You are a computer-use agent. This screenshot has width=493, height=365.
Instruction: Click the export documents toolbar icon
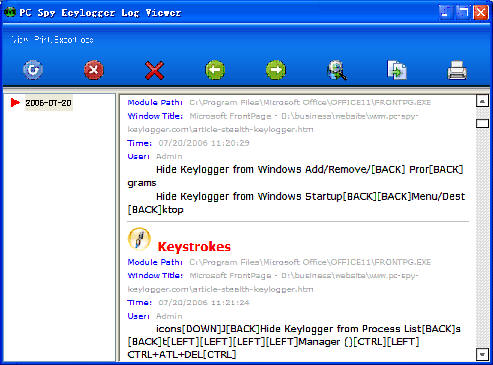click(397, 70)
